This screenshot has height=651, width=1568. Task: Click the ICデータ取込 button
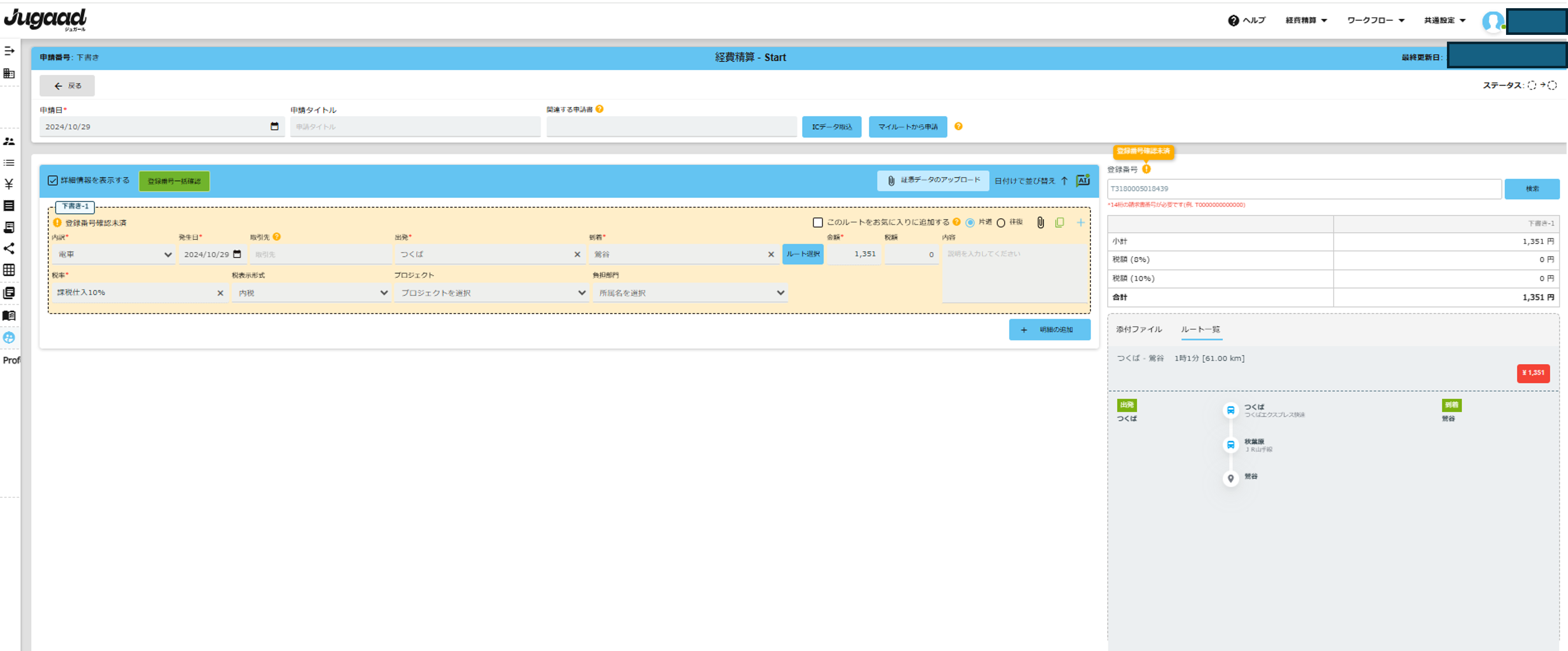pyautogui.click(x=831, y=127)
